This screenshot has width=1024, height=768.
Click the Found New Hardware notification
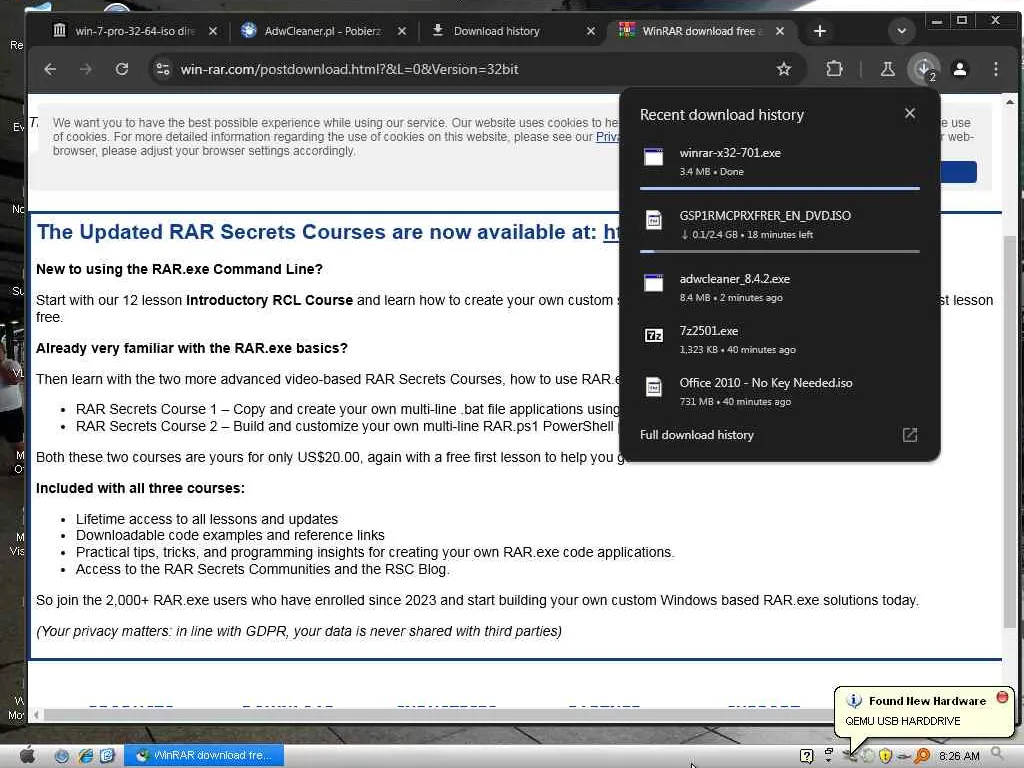pos(923,711)
